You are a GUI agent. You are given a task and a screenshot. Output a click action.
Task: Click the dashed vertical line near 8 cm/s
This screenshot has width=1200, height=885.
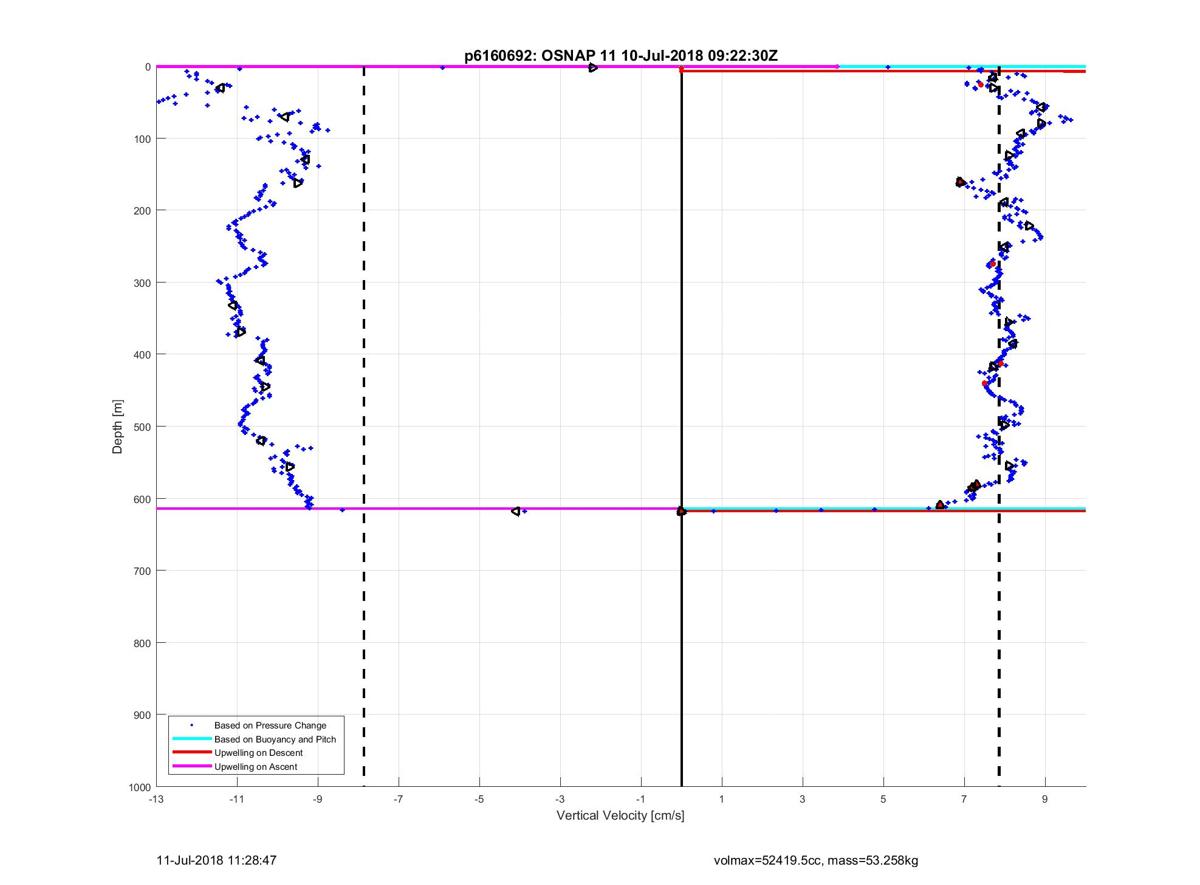click(999, 427)
